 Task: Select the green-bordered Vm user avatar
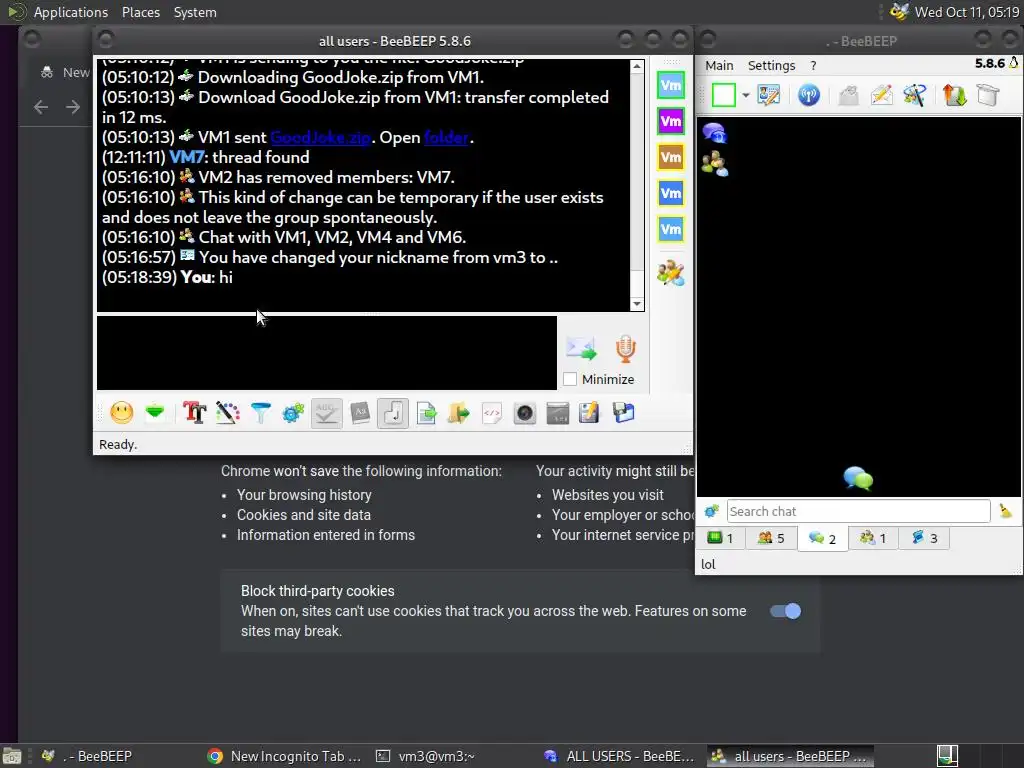671,86
